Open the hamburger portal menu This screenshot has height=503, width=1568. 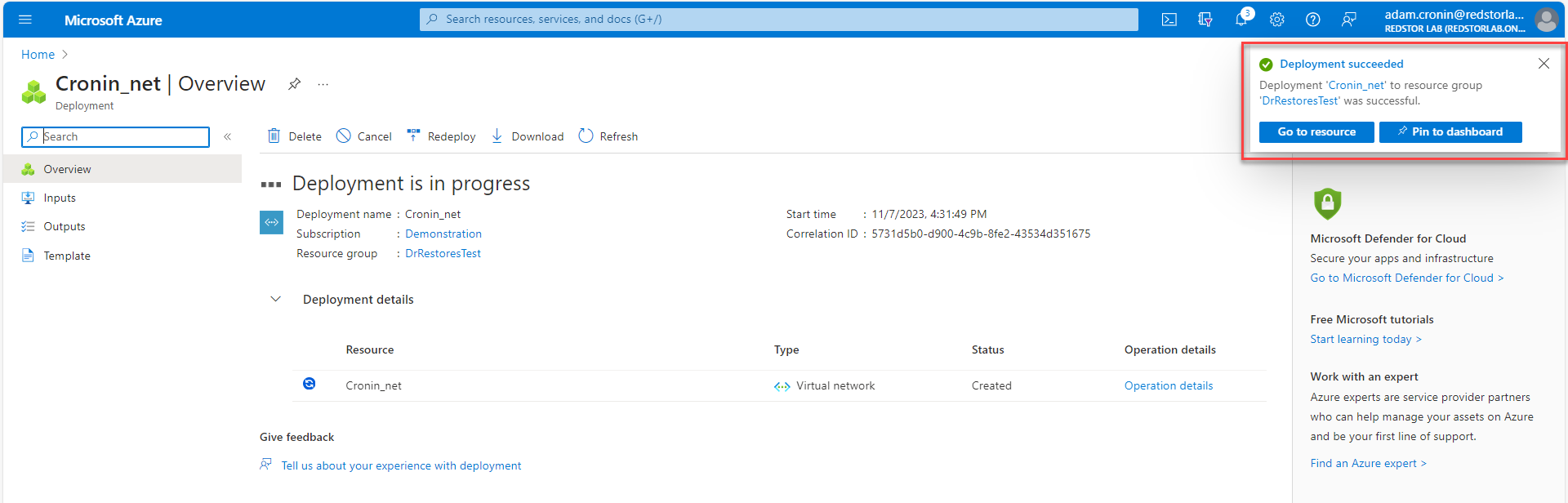point(25,20)
